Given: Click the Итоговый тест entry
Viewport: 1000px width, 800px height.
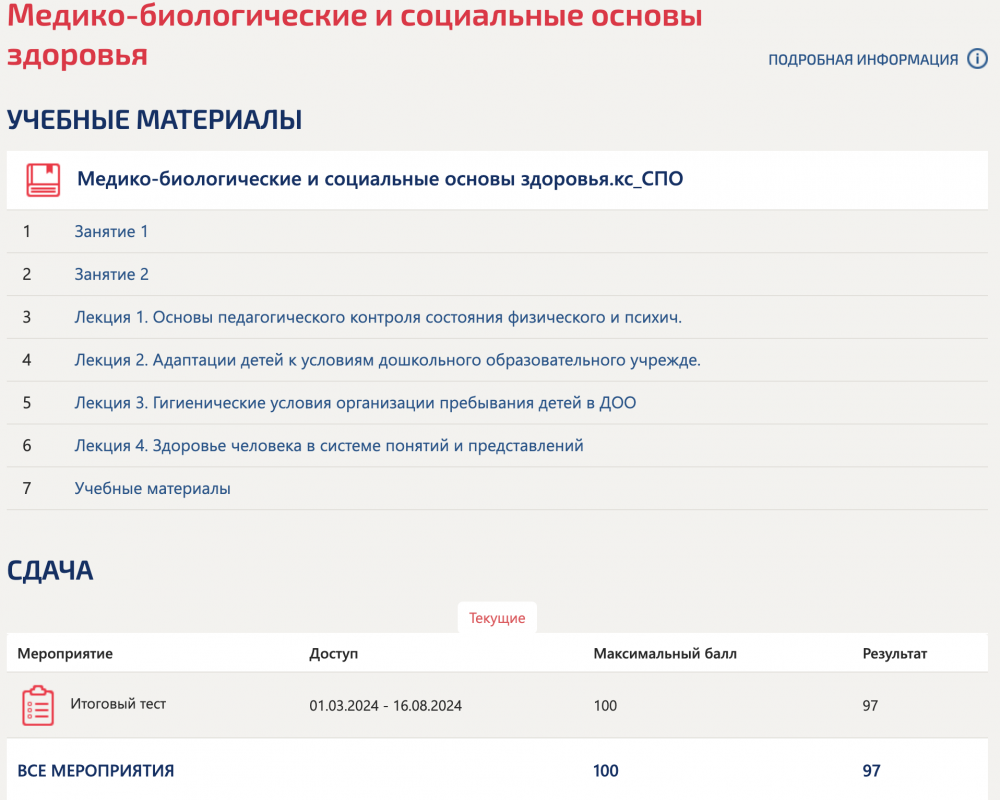Looking at the screenshot, I should tap(118, 704).
